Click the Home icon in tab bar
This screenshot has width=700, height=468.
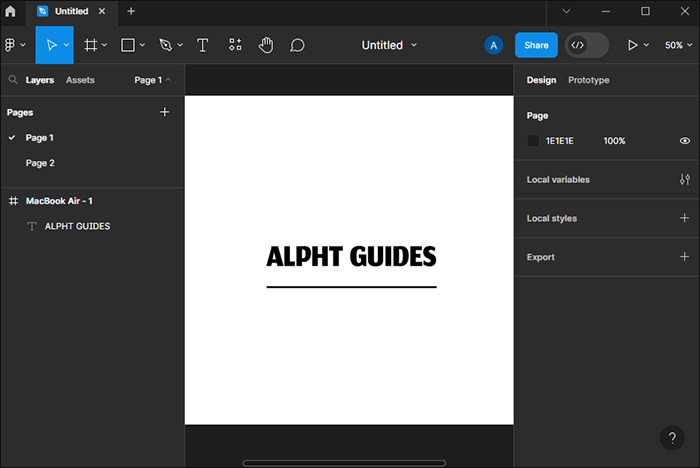[x=11, y=11]
